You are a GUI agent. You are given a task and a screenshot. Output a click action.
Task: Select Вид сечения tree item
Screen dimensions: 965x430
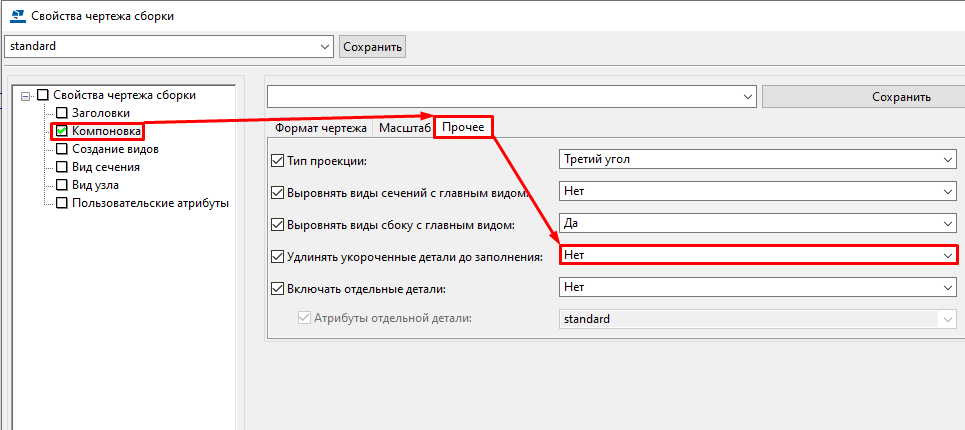click(x=105, y=167)
